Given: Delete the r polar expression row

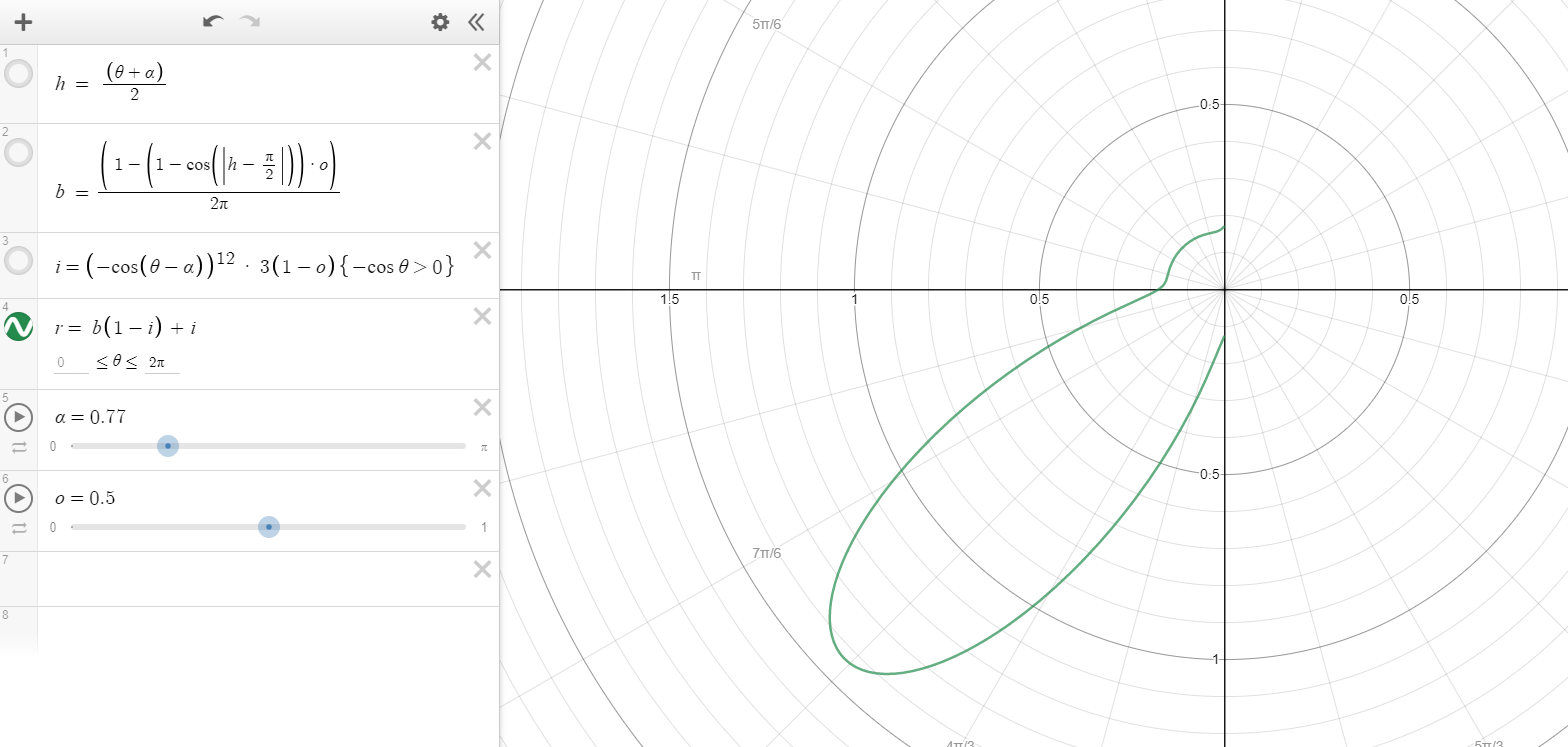Looking at the screenshot, I should point(482,316).
